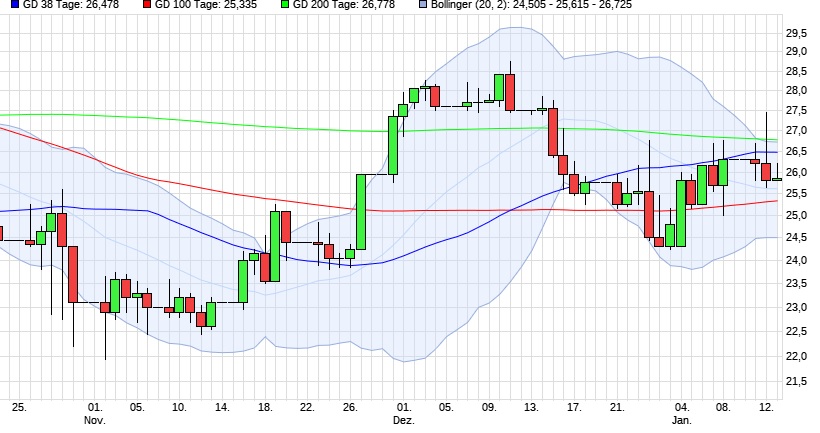Click the '13.' date label on the time axis

(531, 407)
